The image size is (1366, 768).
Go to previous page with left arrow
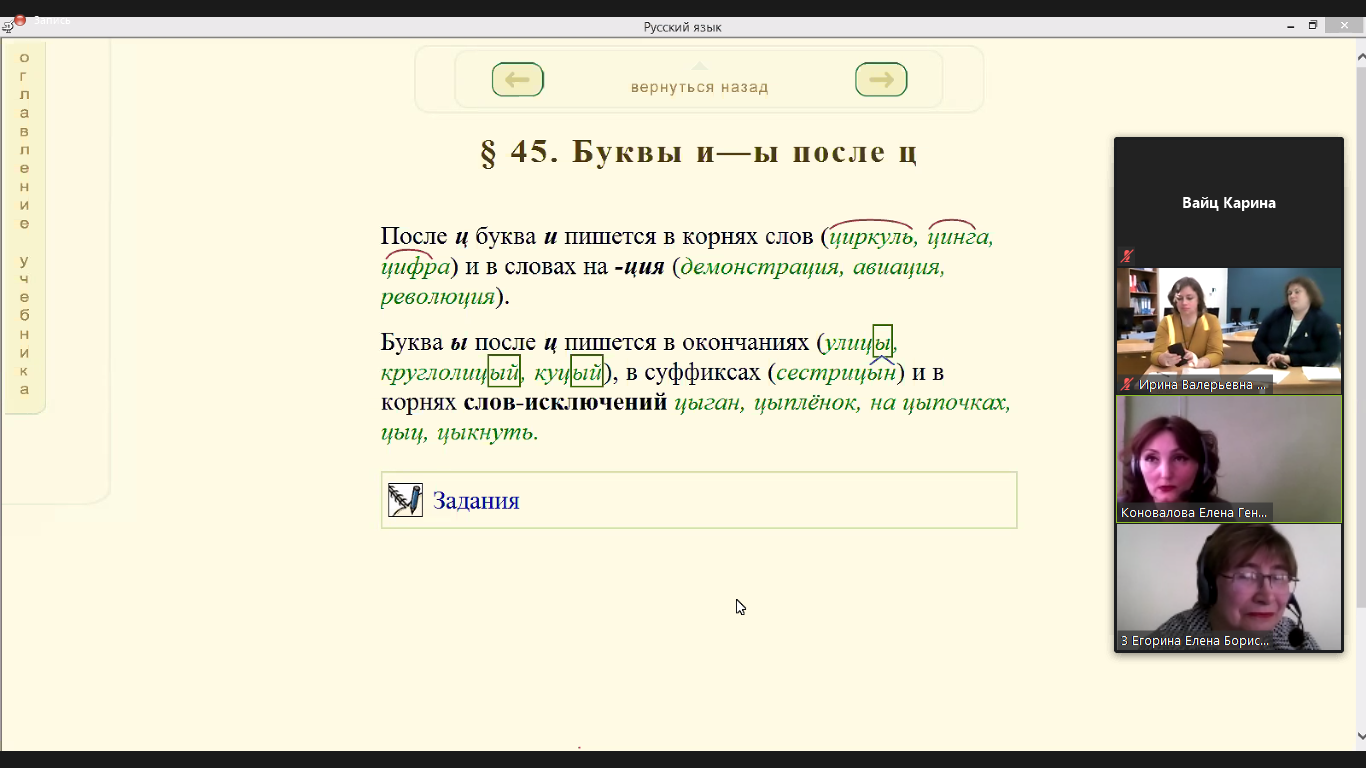517,80
